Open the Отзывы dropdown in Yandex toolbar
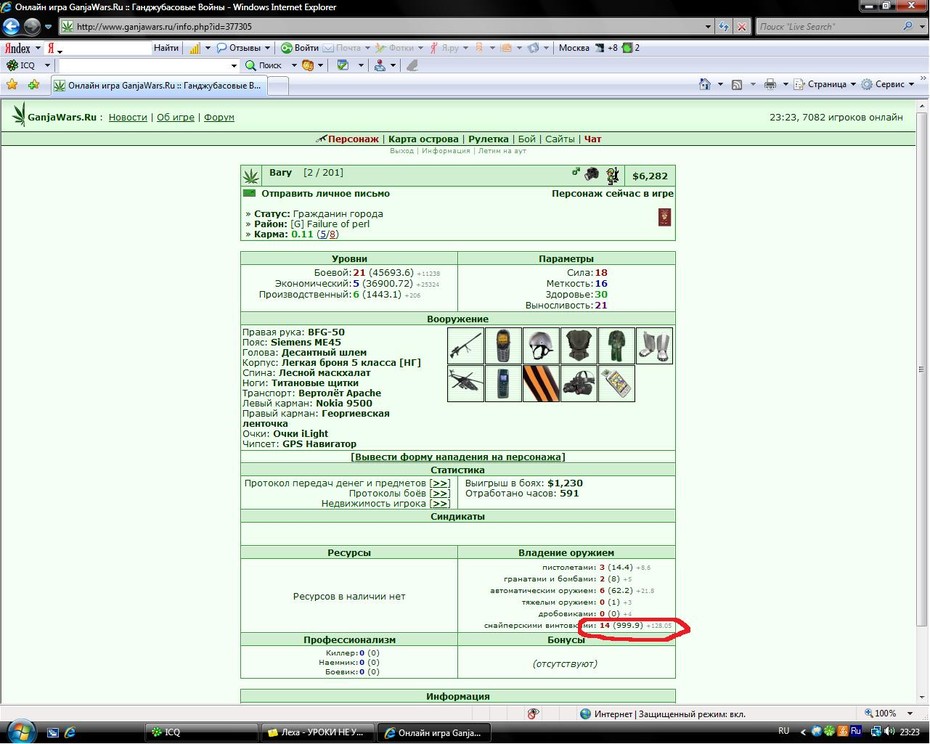 click(267, 48)
